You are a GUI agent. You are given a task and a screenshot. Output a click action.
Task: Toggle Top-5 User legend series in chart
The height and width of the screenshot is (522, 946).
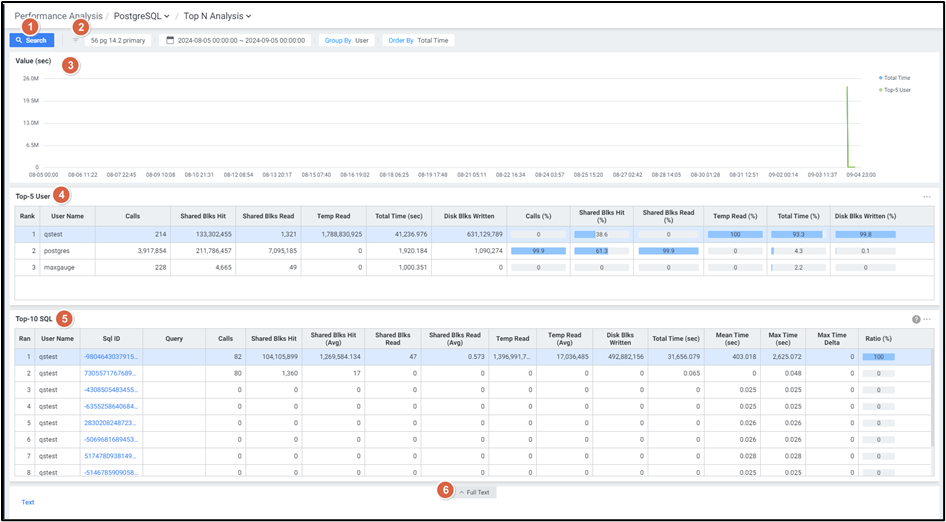coord(895,90)
